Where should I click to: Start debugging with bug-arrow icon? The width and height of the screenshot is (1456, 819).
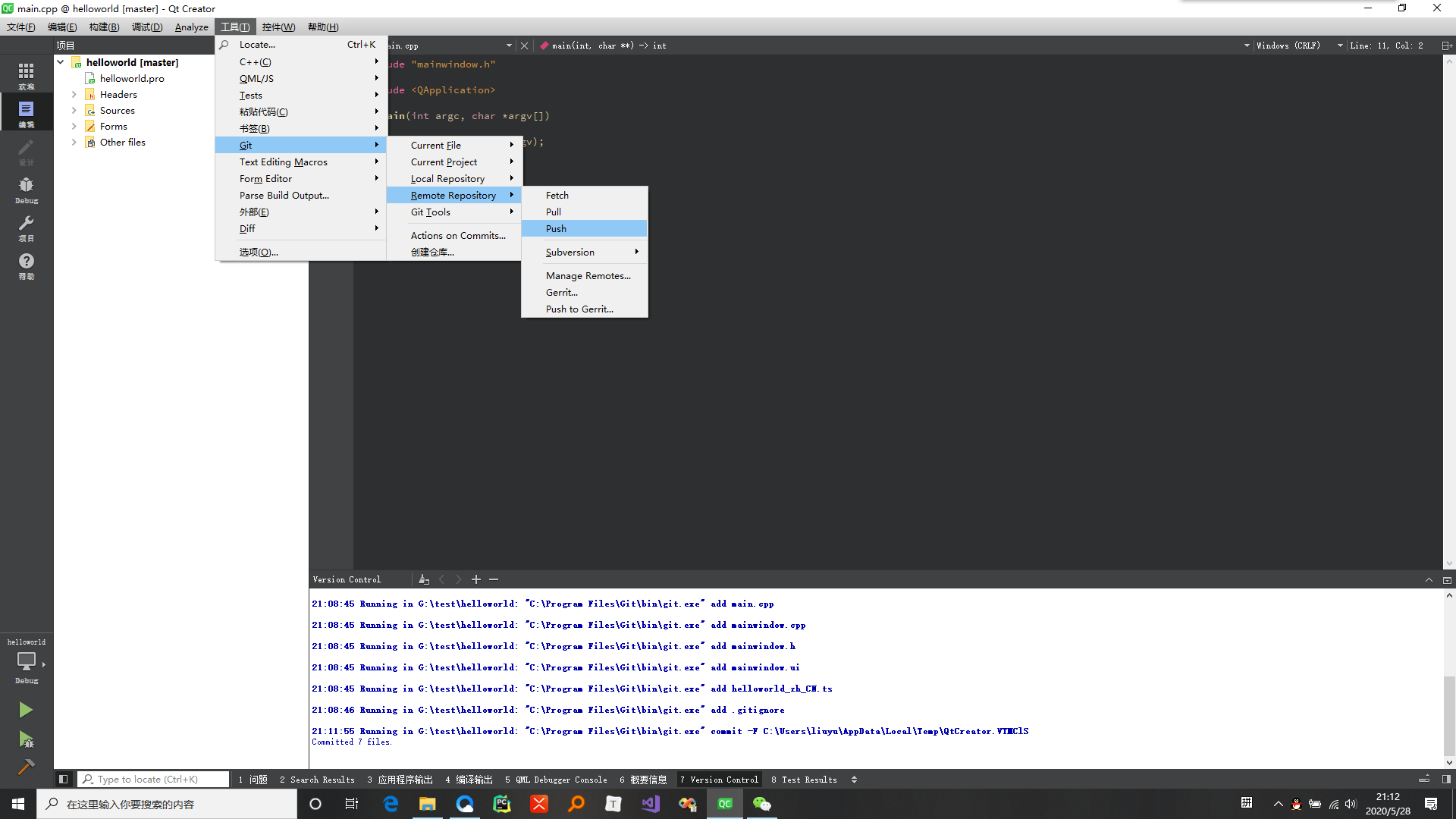click(x=26, y=739)
